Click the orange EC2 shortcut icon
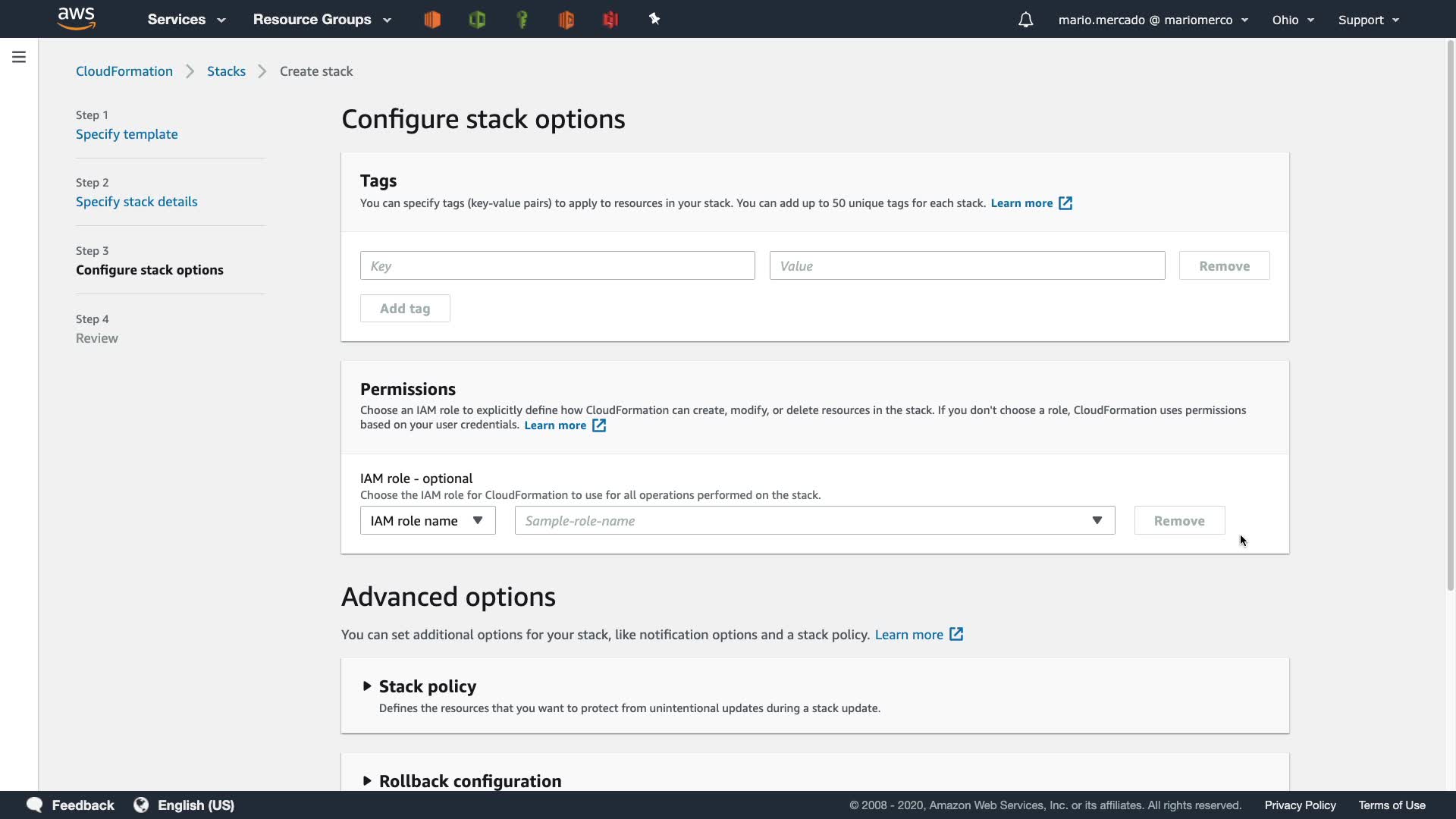 [432, 20]
